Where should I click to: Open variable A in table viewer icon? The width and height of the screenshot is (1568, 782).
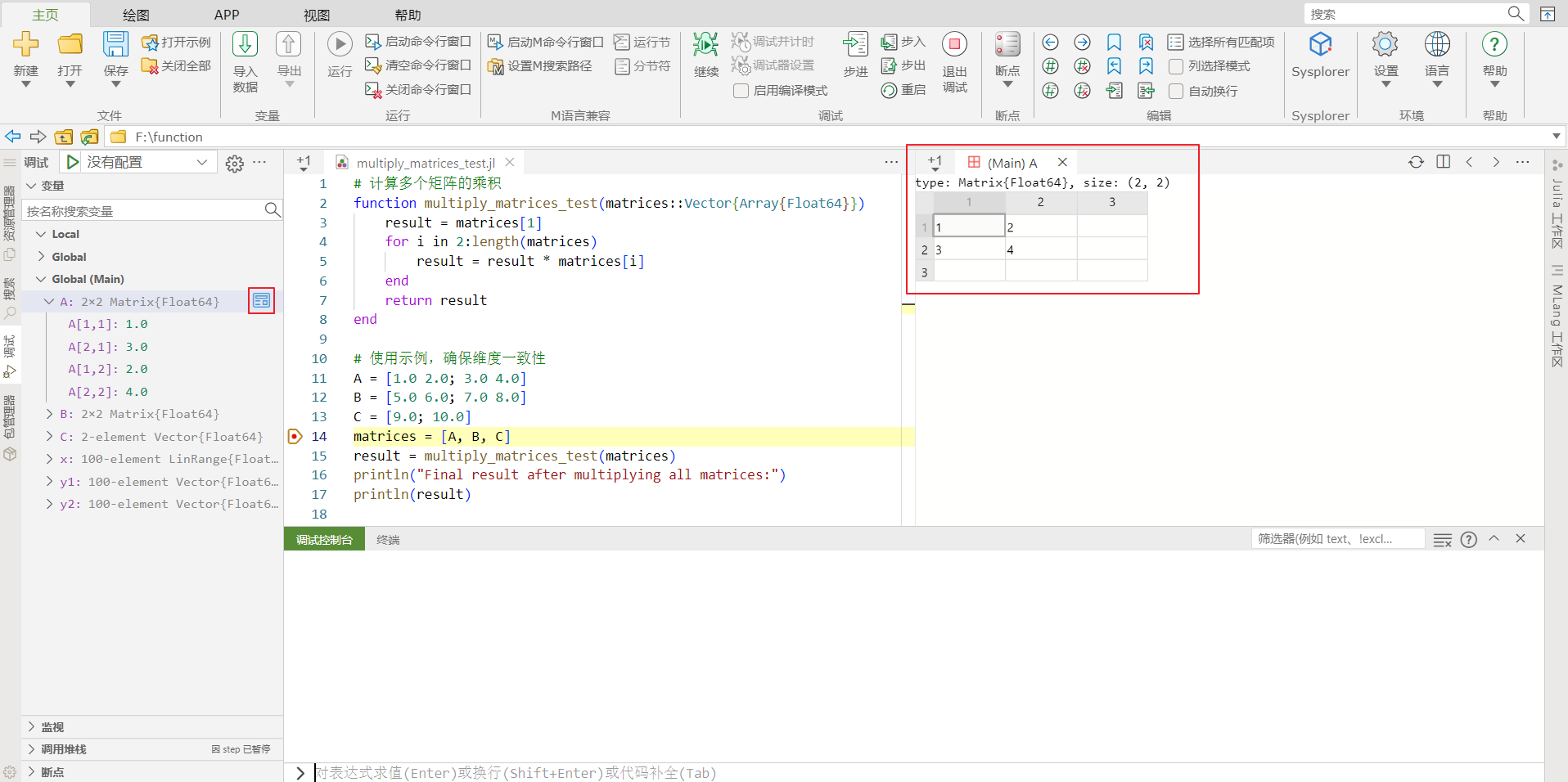(x=262, y=301)
